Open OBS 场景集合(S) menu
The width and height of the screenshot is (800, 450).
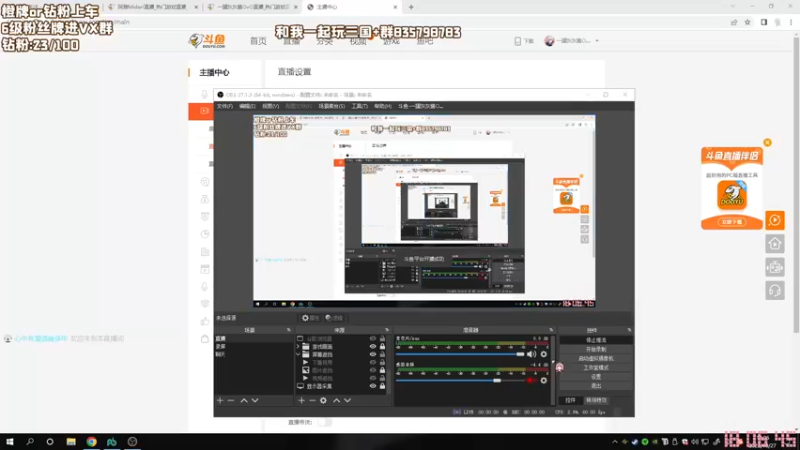(x=332, y=106)
